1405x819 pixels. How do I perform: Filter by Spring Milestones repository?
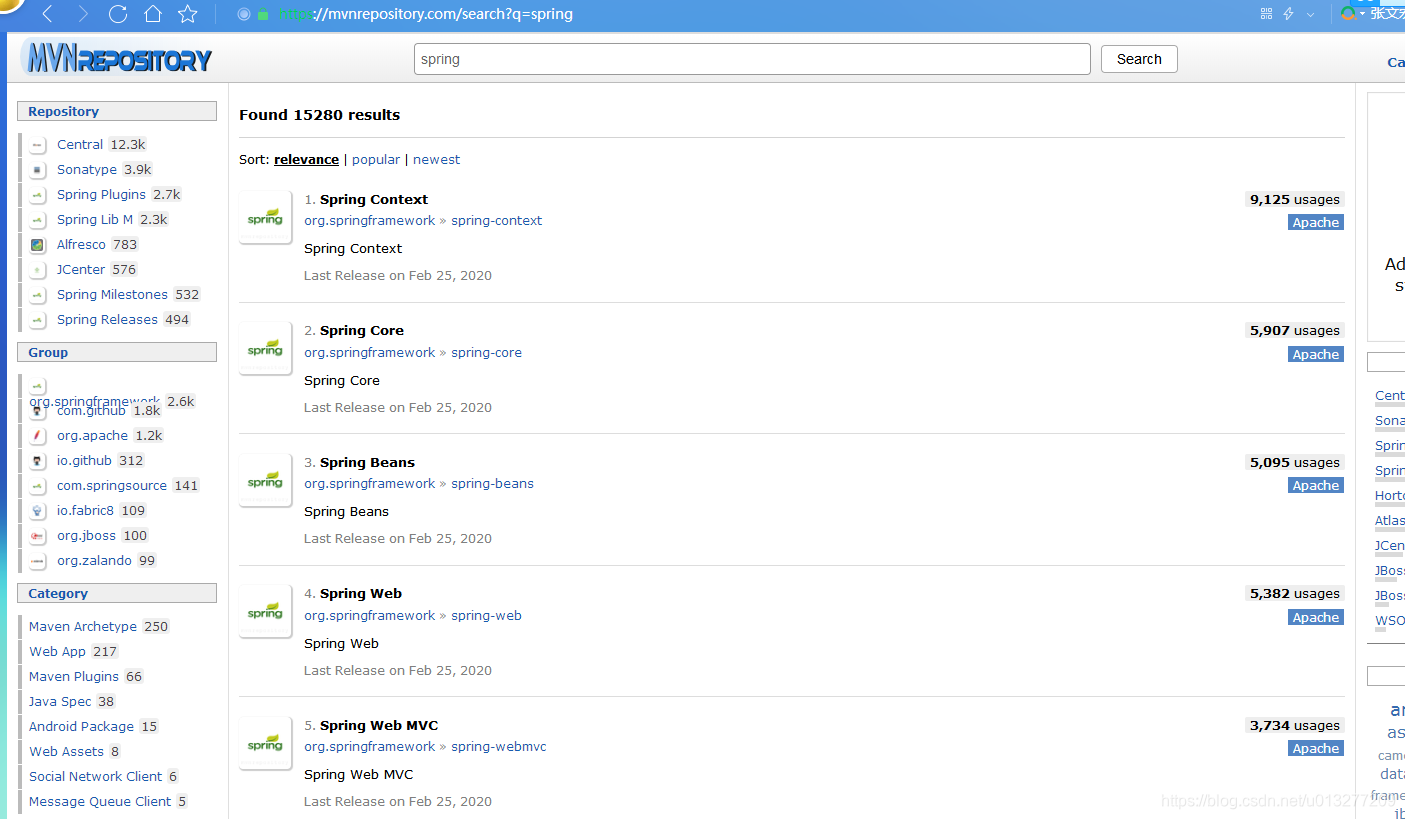pyautogui.click(x=112, y=295)
